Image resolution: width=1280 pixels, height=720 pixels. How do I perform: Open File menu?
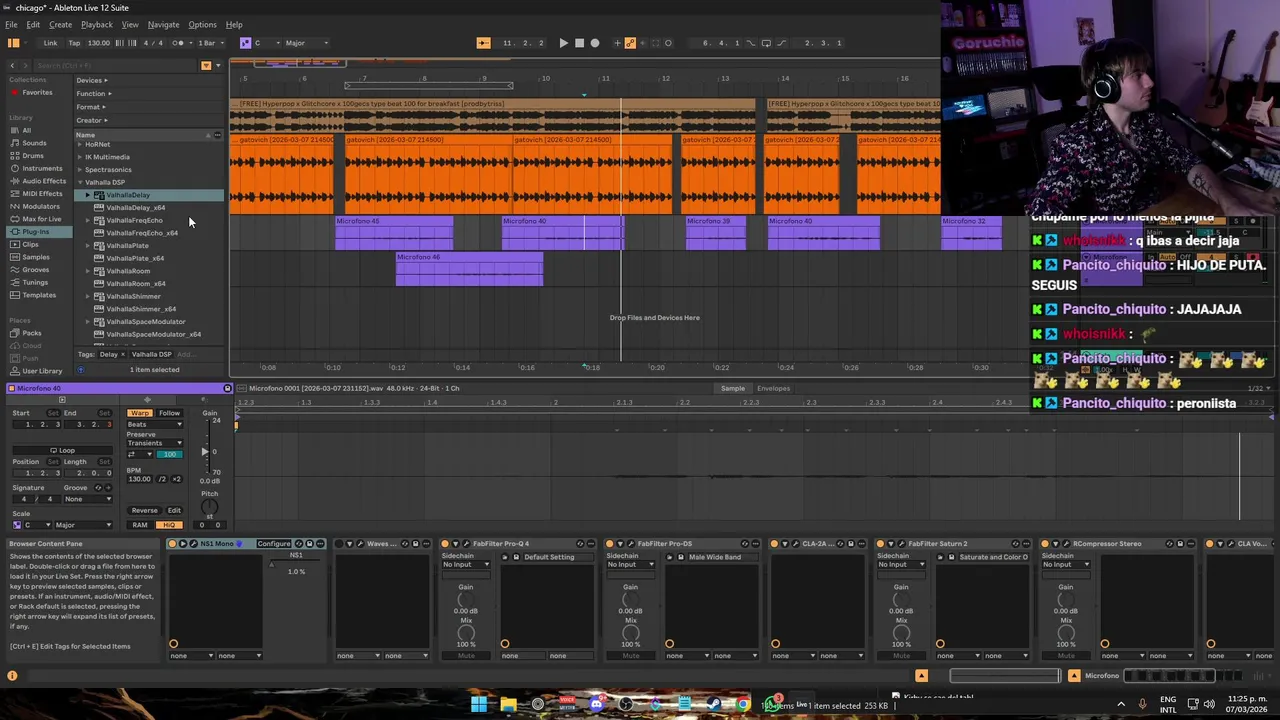11,24
